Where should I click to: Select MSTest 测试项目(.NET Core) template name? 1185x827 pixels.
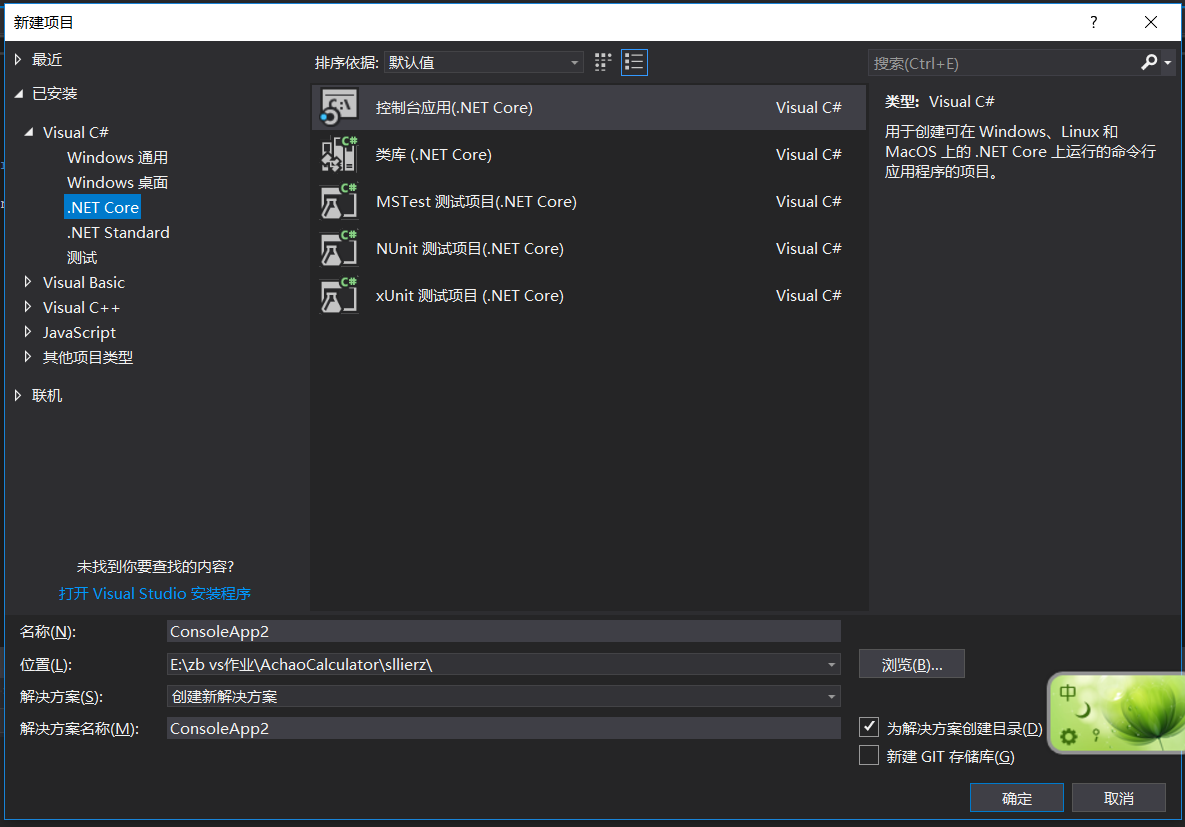pyautogui.click(x=476, y=201)
